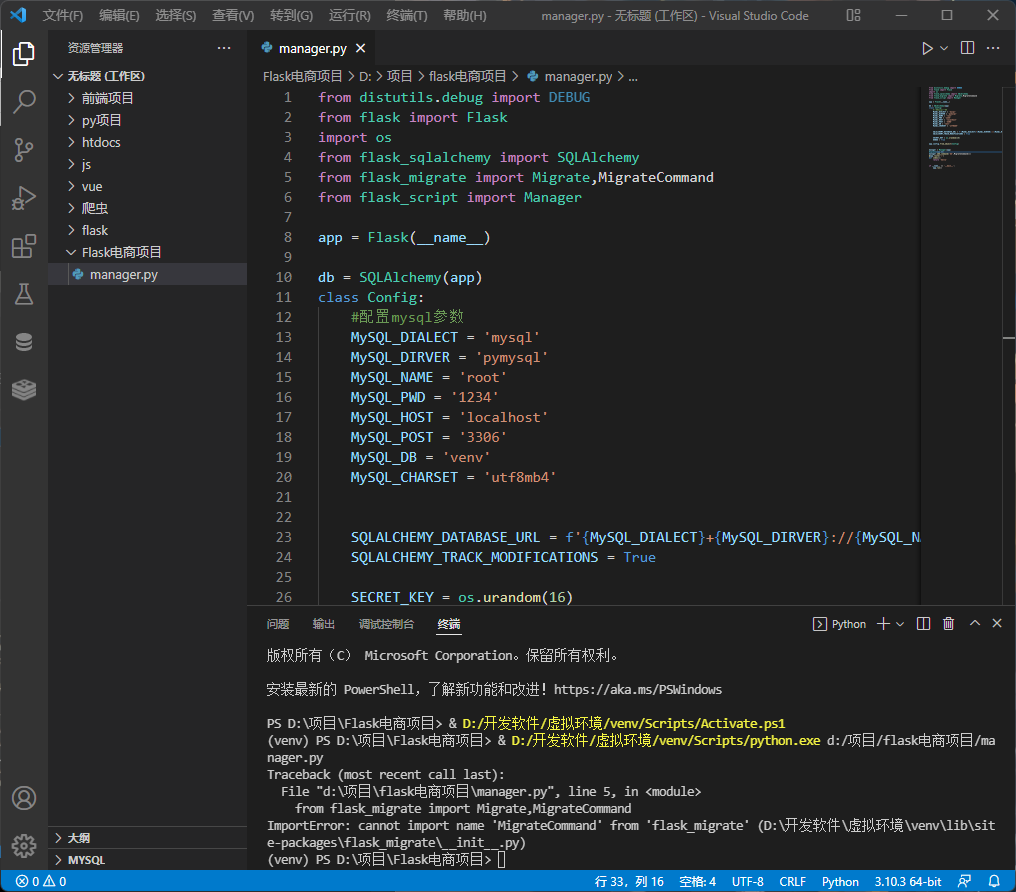
Task: Expand the 前端项目 folder
Action: coord(72,98)
